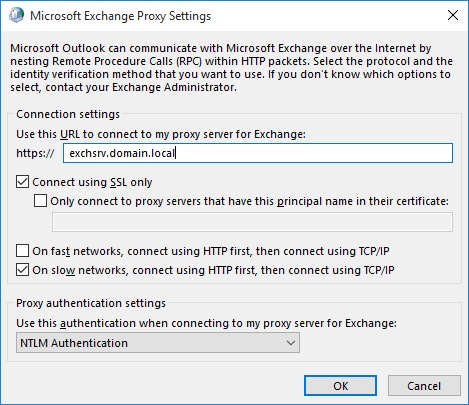The width and height of the screenshot is (469, 405).
Task: Click the principal name text field
Action: [252, 222]
